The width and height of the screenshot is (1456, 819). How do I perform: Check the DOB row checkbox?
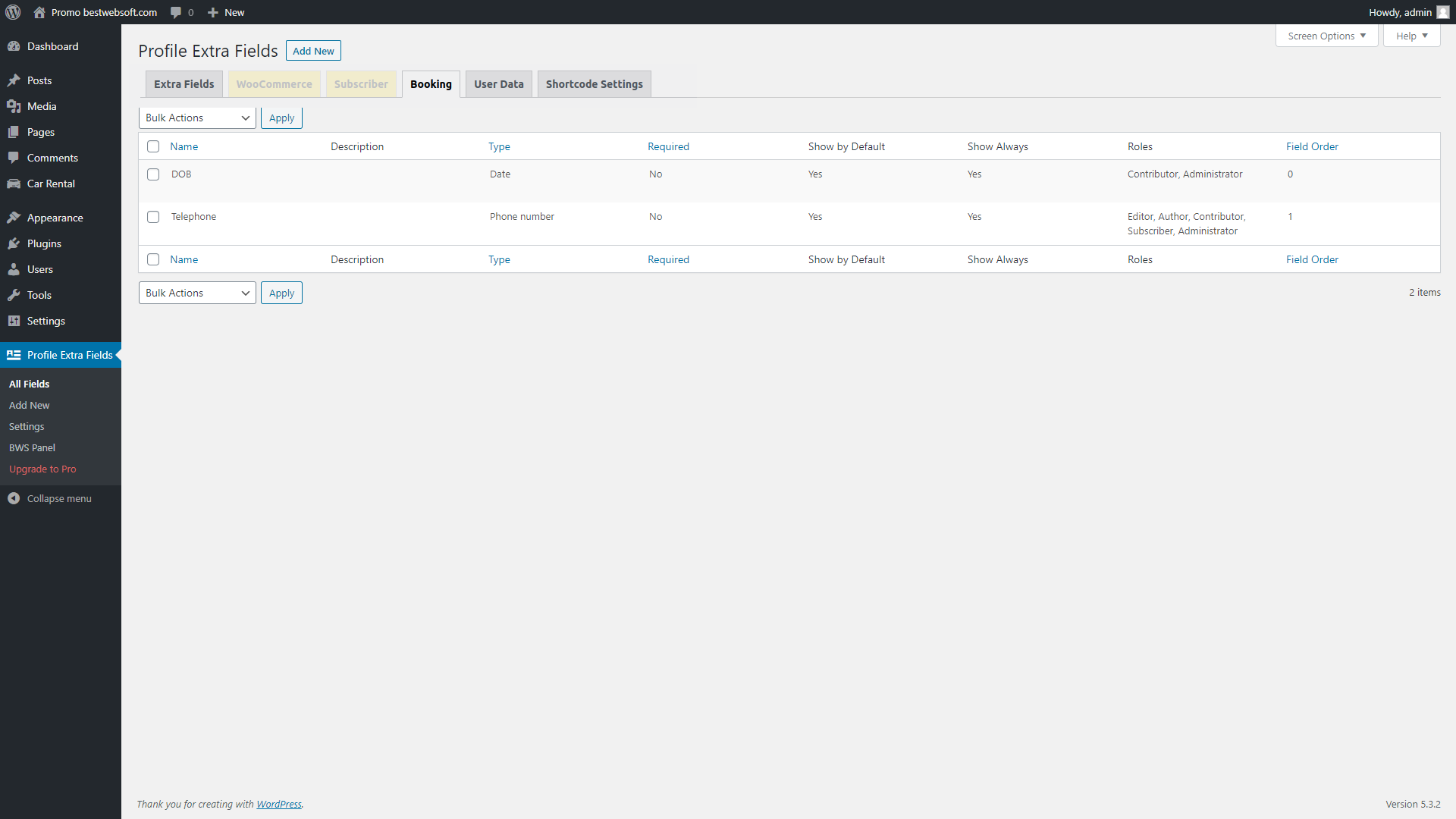coord(153,174)
